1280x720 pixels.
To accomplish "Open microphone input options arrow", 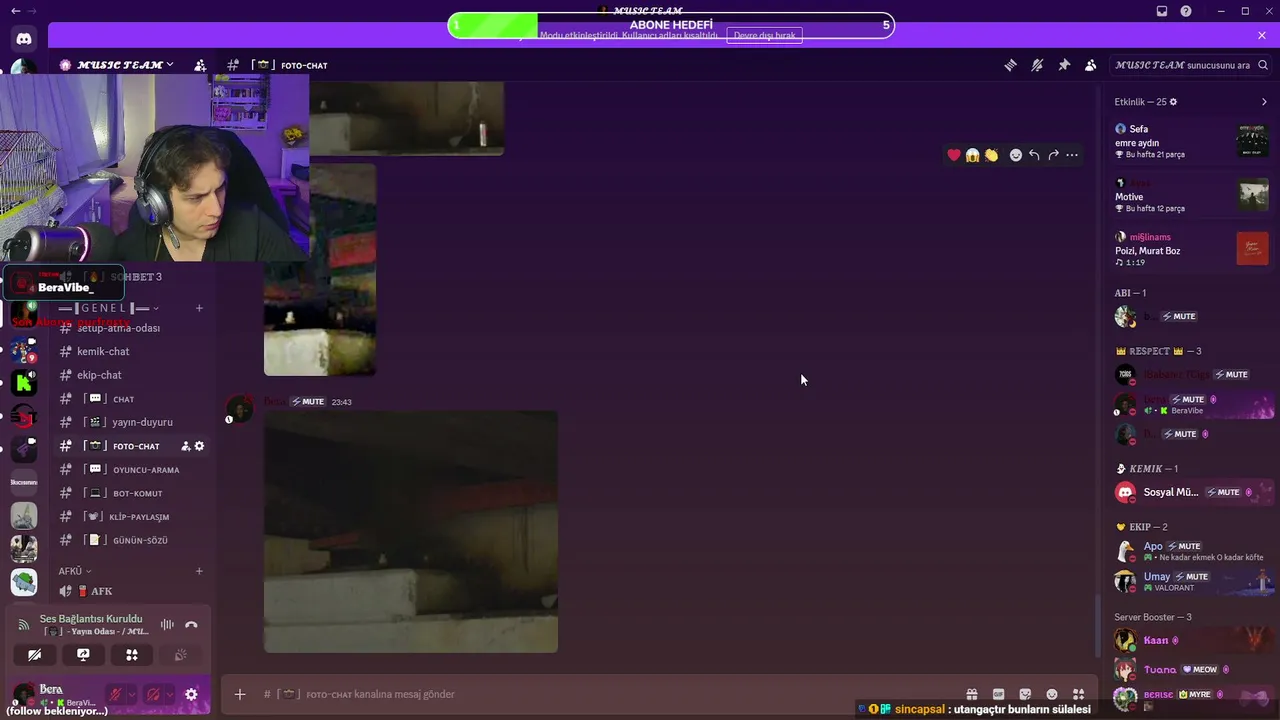I will (131, 694).
